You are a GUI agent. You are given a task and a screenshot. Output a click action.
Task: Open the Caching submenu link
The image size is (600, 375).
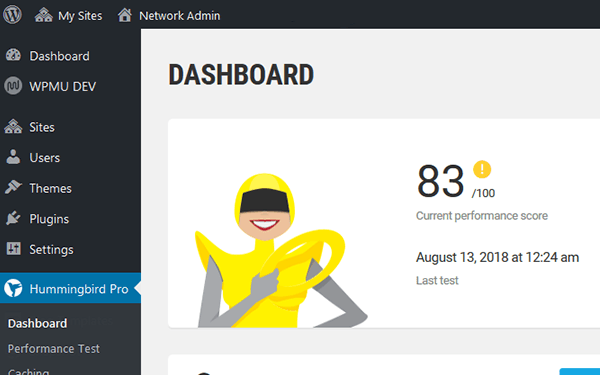click(28, 371)
